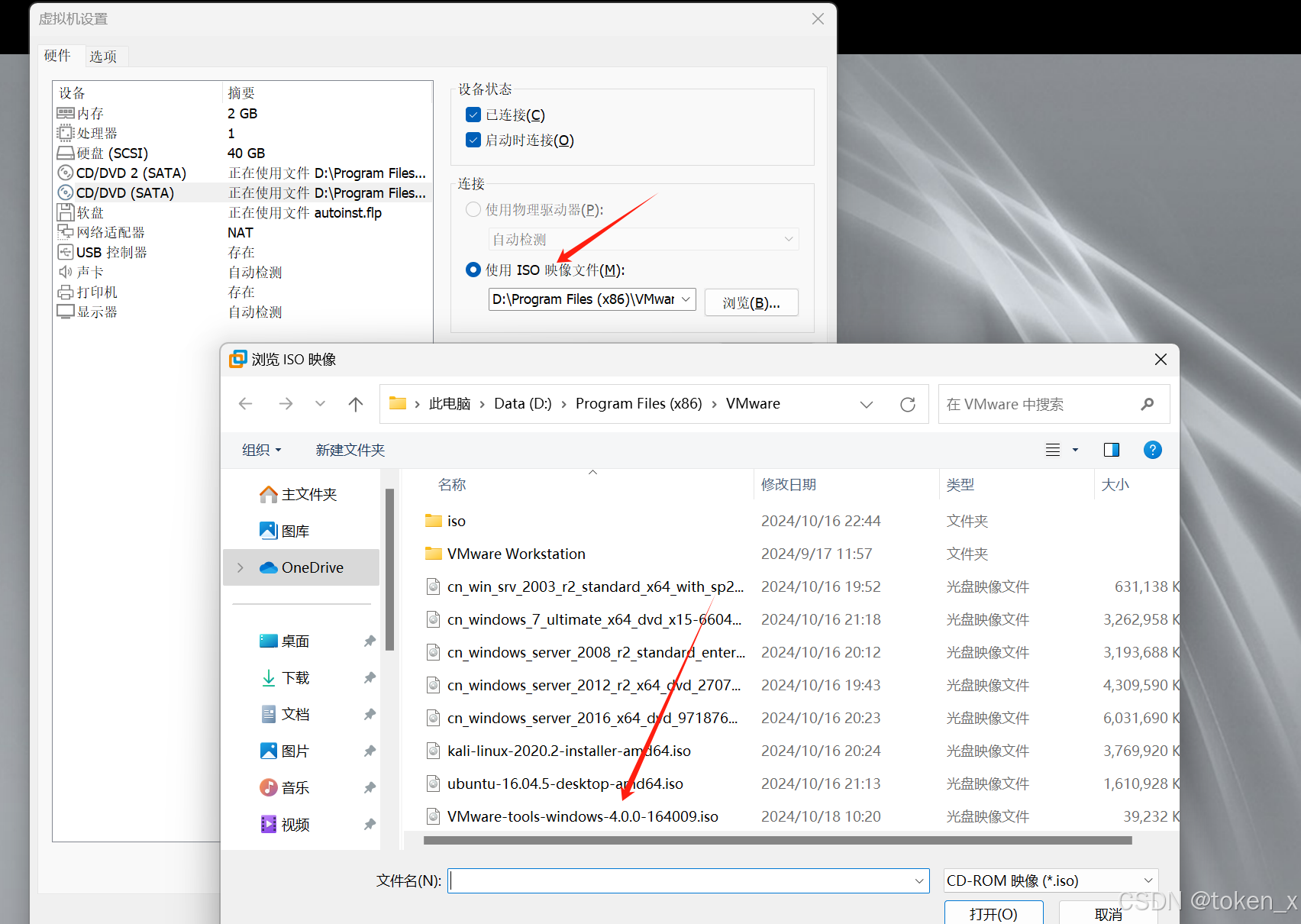Expand the address bar path dropdown
Image resolution: width=1301 pixels, height=924 pixels.
pyautogui.click(x=867, y=404)
